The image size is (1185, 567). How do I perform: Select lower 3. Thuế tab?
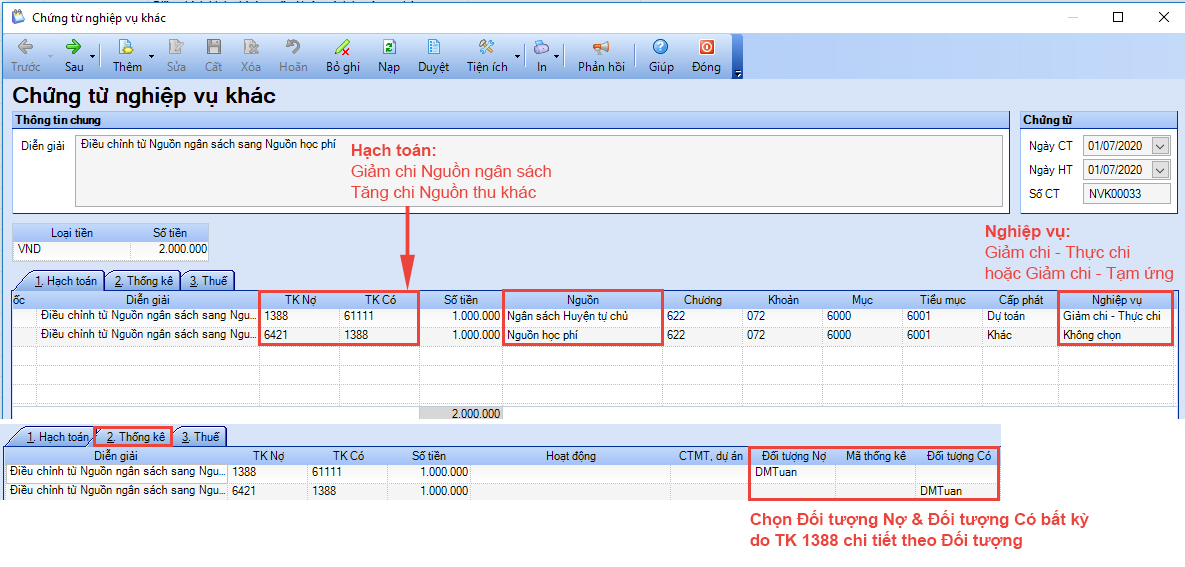tap(200, 436)
